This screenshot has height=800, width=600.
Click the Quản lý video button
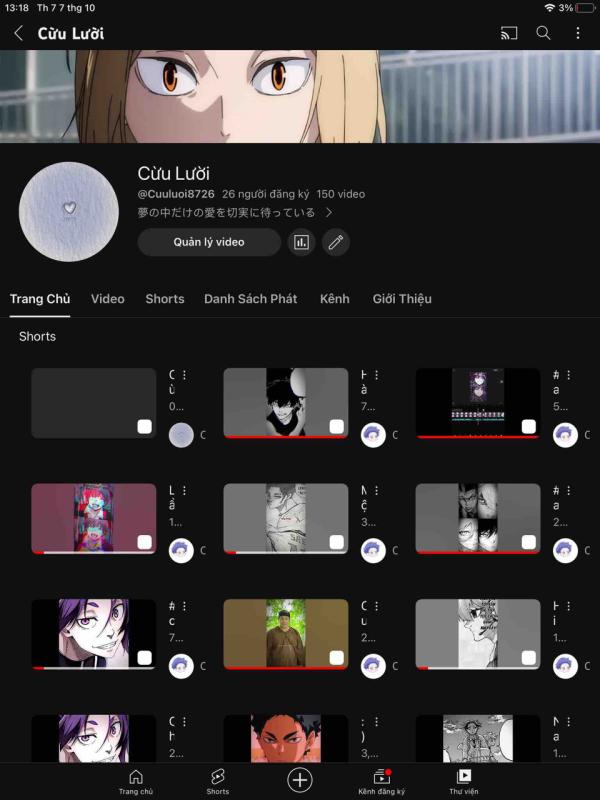coord(209,242)
